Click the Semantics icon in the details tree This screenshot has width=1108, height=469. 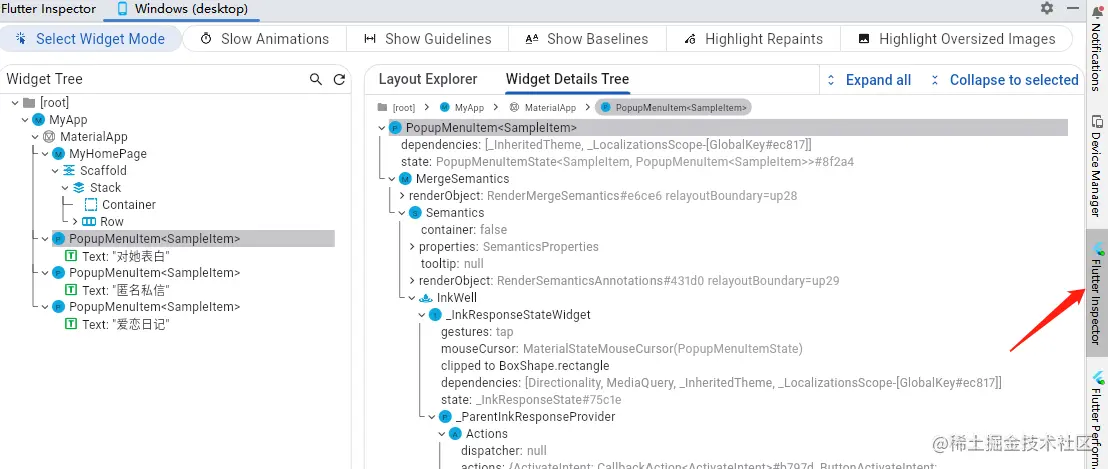pos(415,213)
